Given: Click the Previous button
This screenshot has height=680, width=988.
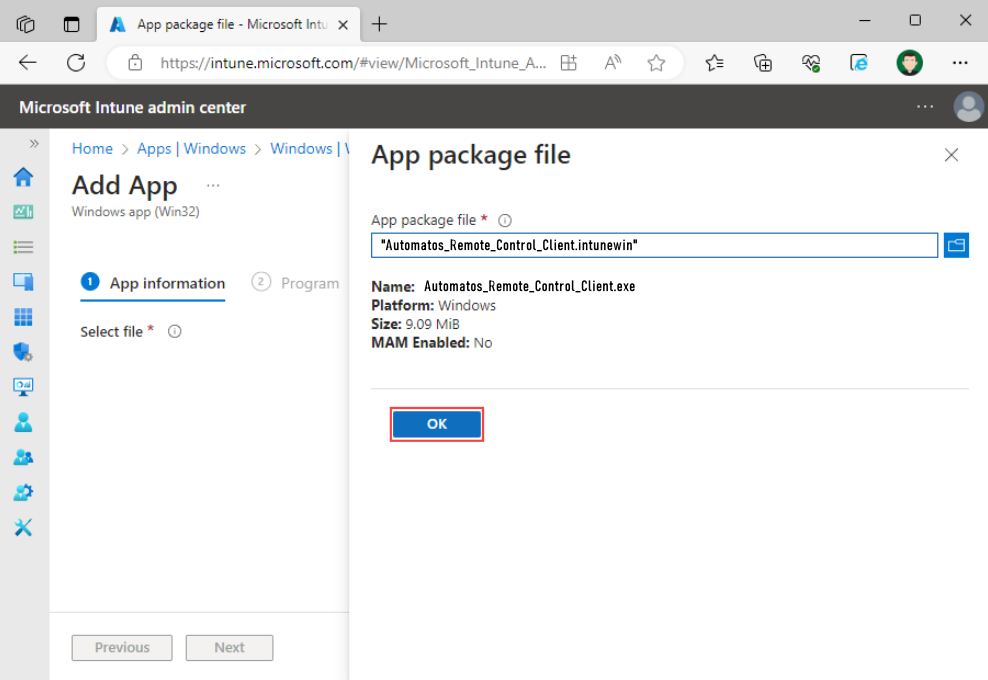Looking at the screenshot, I should pyautogui.click(x=122, y=647).
